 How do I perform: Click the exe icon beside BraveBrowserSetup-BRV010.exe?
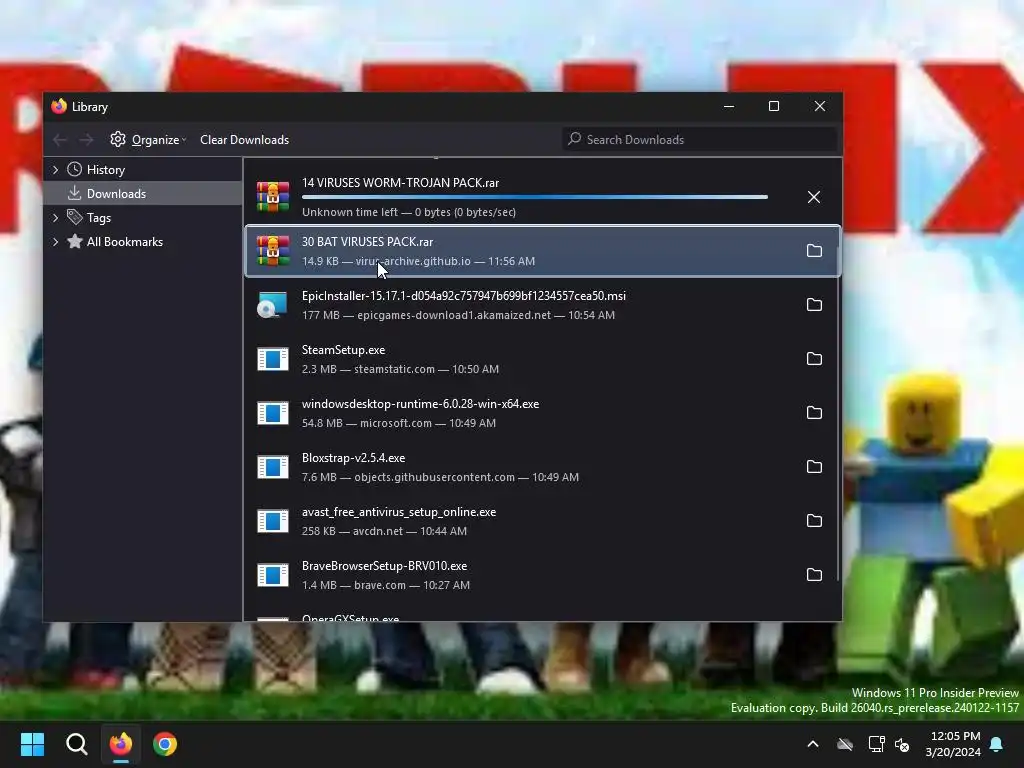coord(273,575)
